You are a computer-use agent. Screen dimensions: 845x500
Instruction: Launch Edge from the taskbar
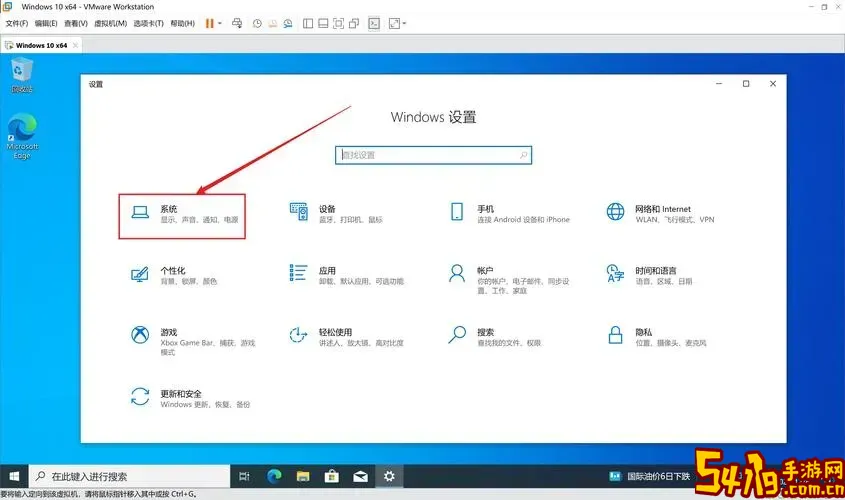click(274, 476)
